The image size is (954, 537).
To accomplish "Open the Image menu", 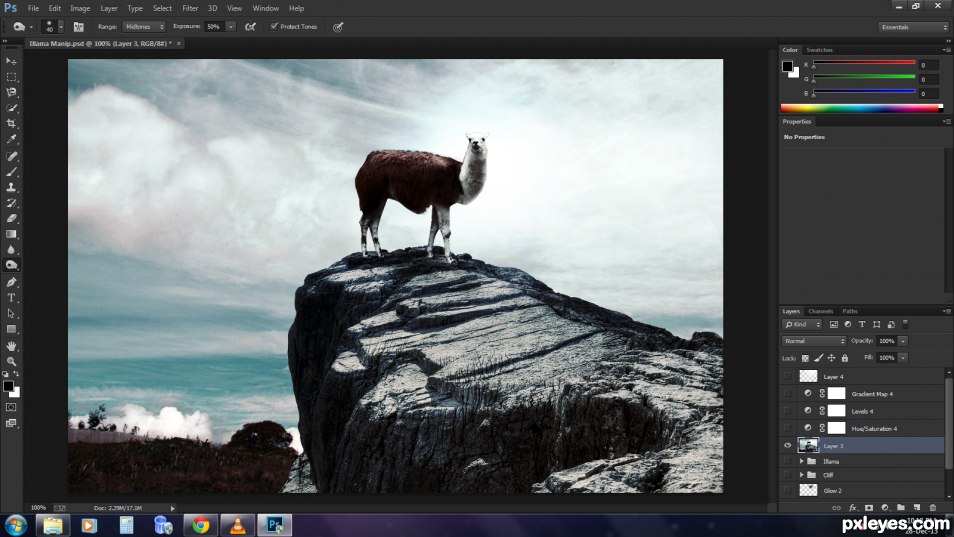I will coord(80,8).
